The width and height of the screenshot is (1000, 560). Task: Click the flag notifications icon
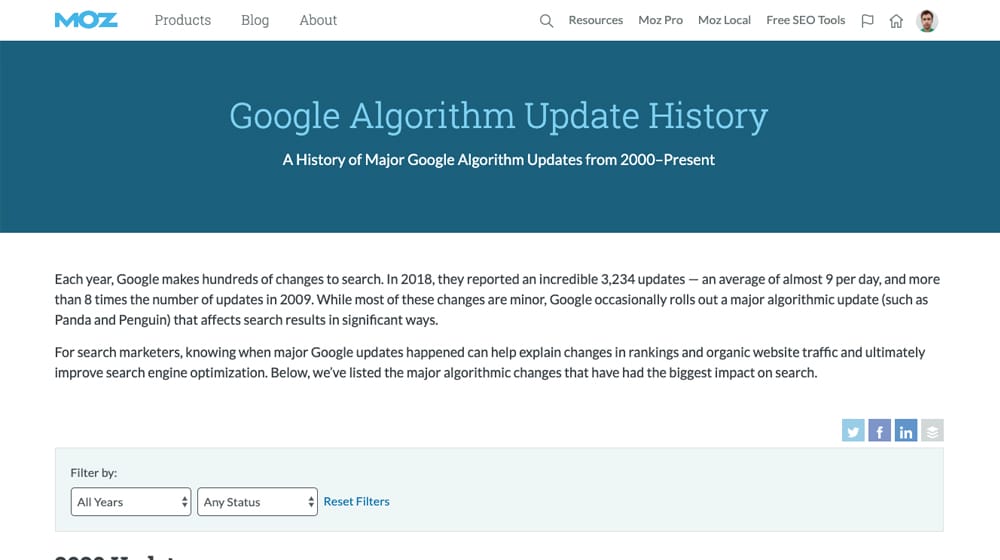click(x=867, y=21)
